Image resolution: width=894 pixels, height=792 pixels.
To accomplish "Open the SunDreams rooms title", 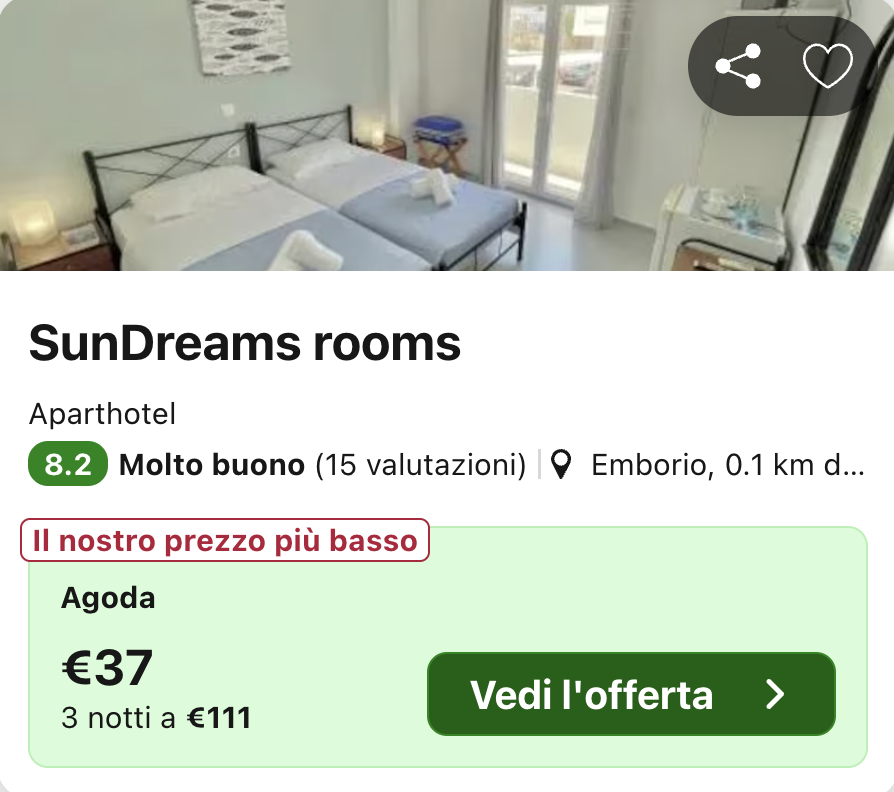I will (x=245, y=343).
